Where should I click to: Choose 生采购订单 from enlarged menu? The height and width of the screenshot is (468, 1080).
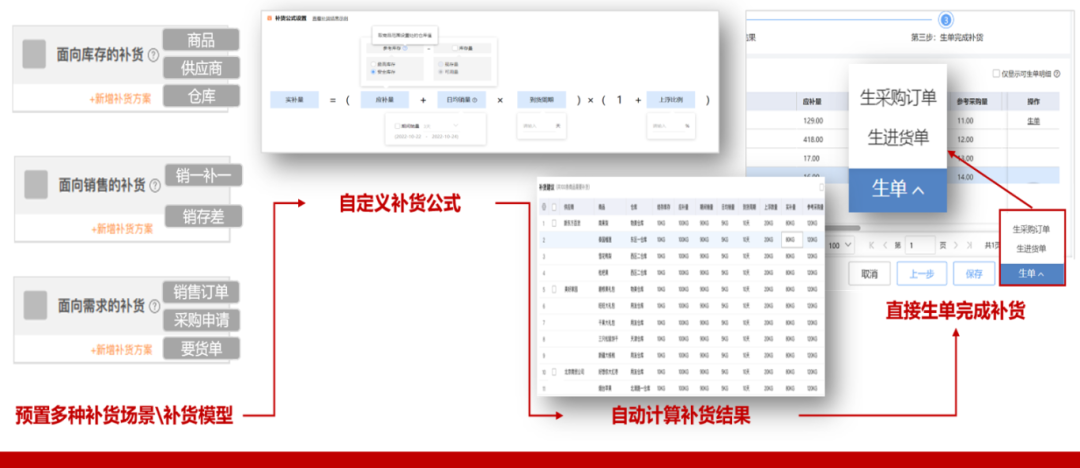897,97
